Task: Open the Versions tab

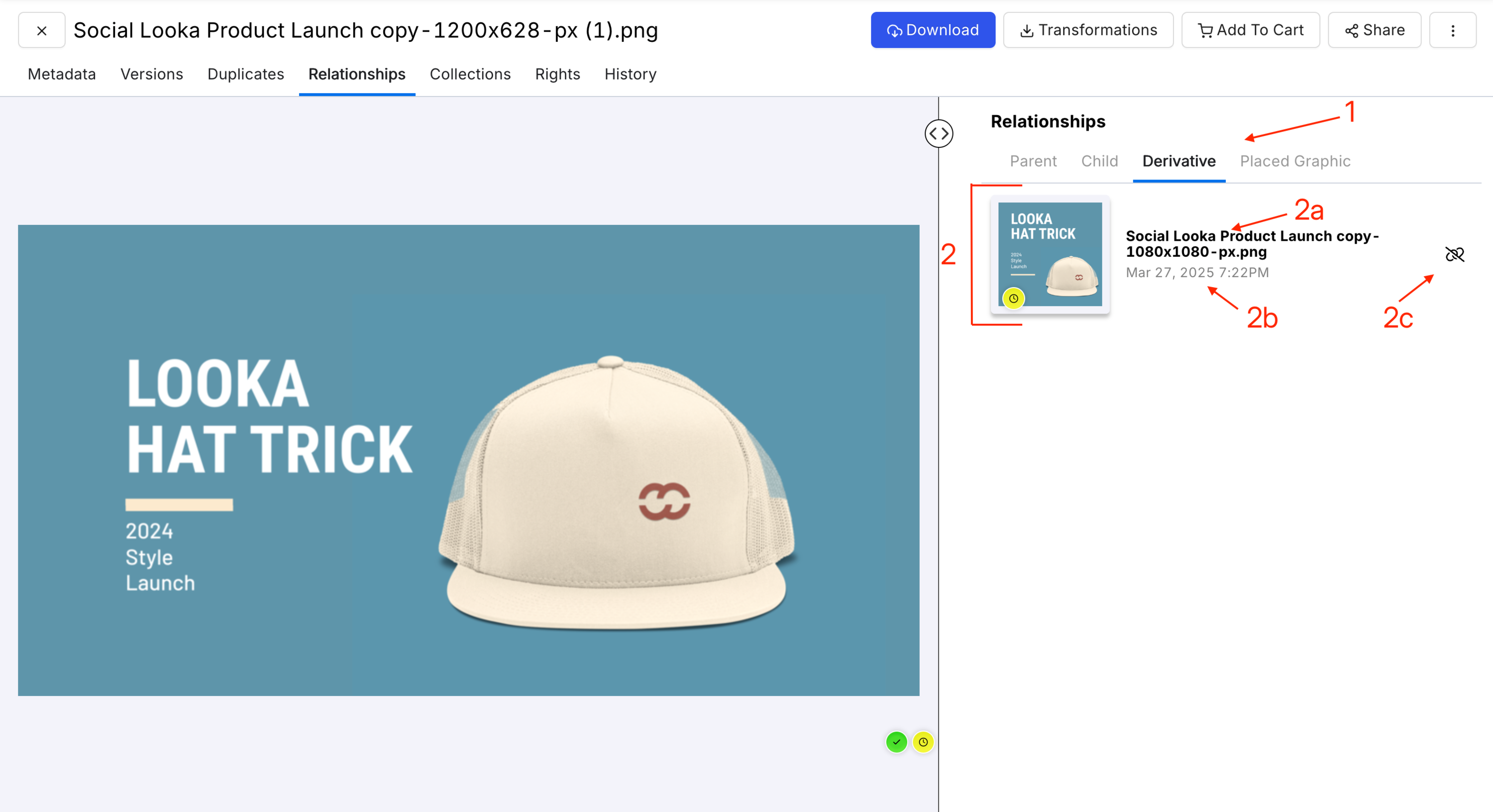Action: pos(151,74)
